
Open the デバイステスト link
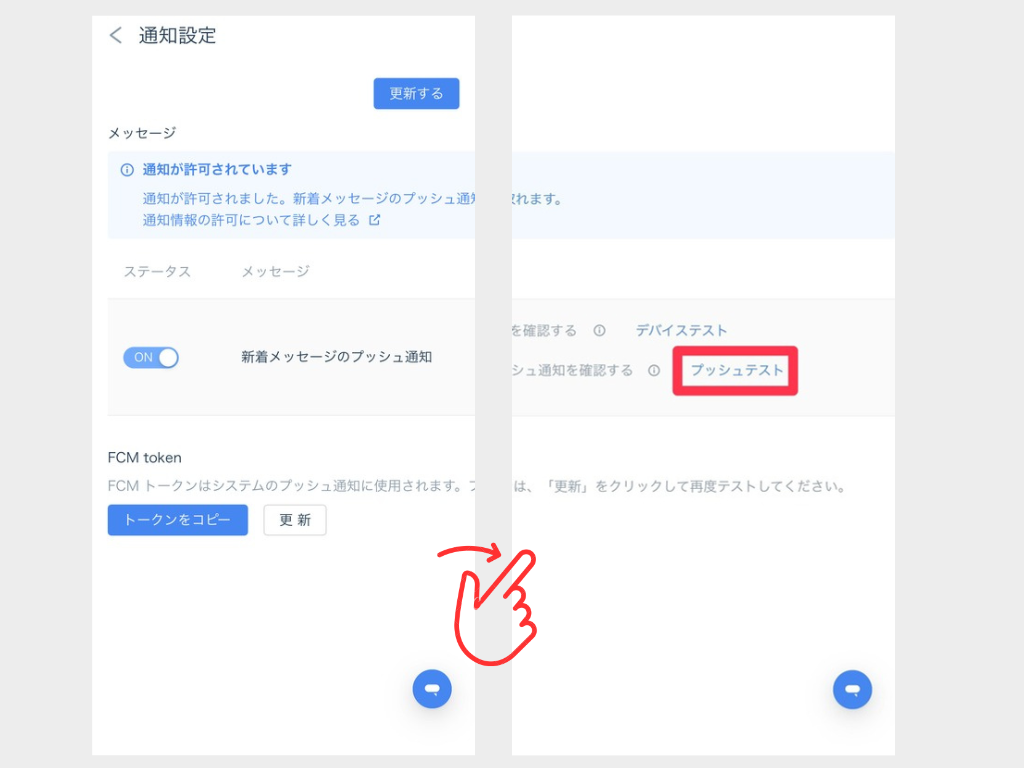(x=681, y=331)
